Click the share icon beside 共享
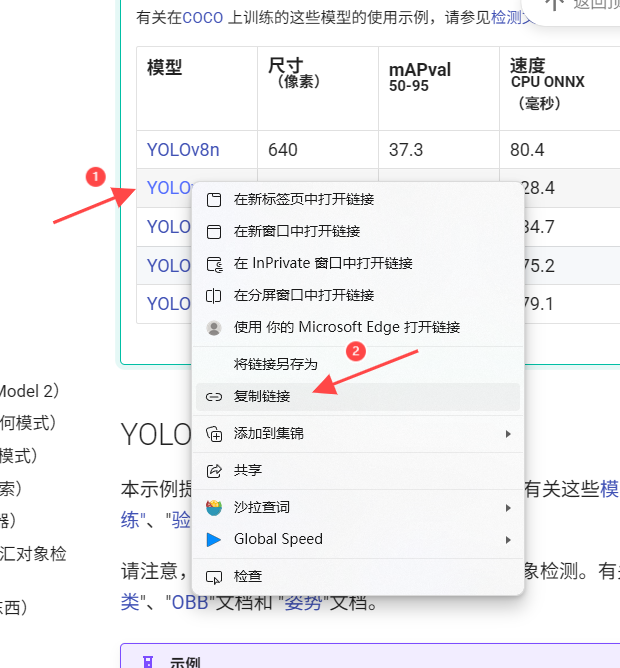This screenshot has height=668, width=620. click(214, 471)
